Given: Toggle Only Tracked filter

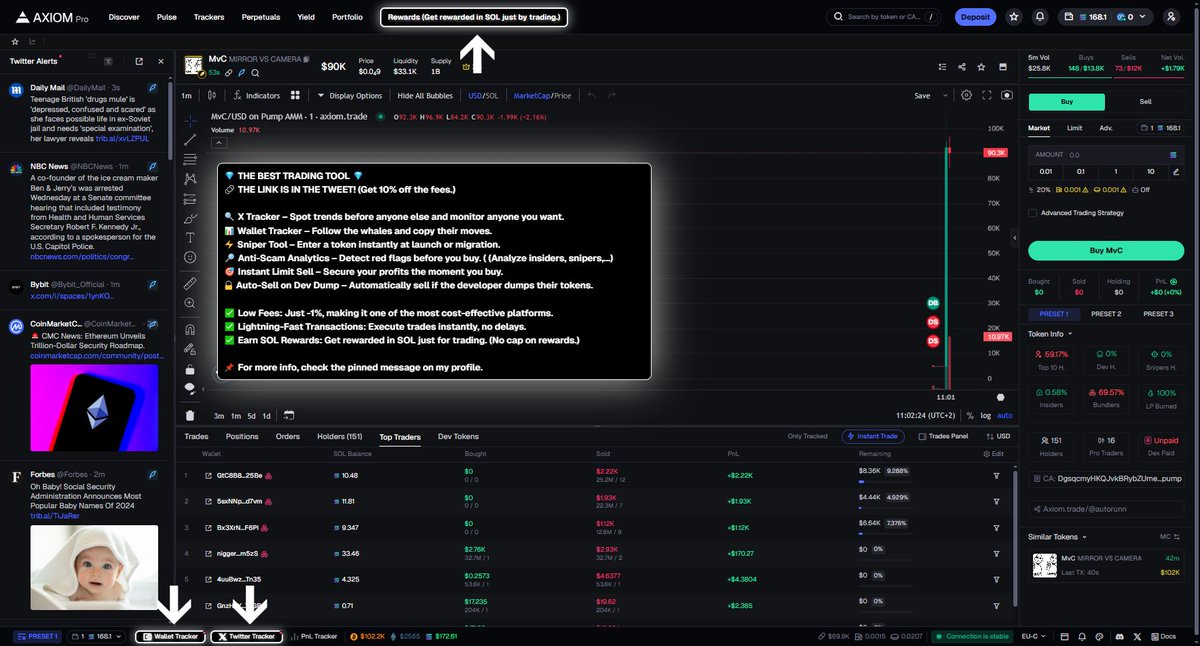Looking at the screenshot, I should [x=808, y=436].
